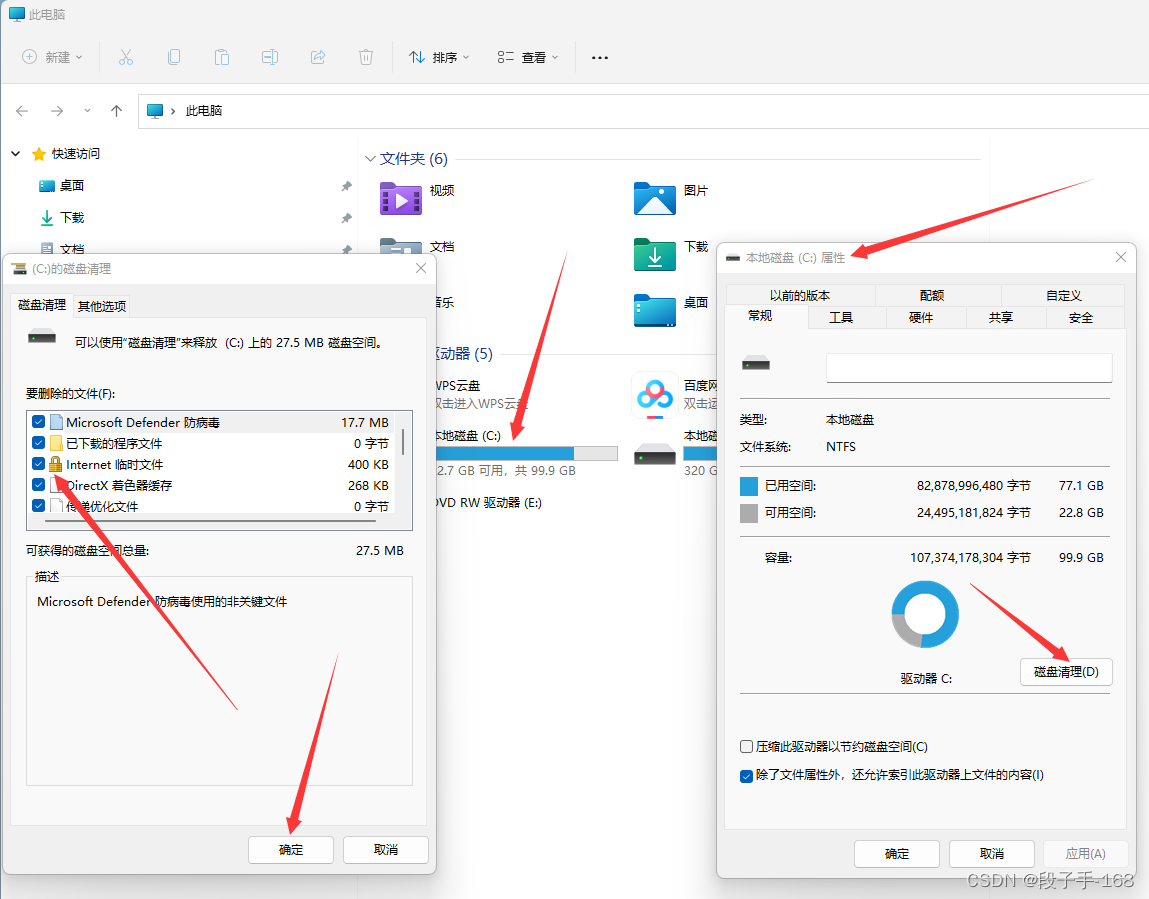Click 应用(A) button in properties

coord(1085,854)
